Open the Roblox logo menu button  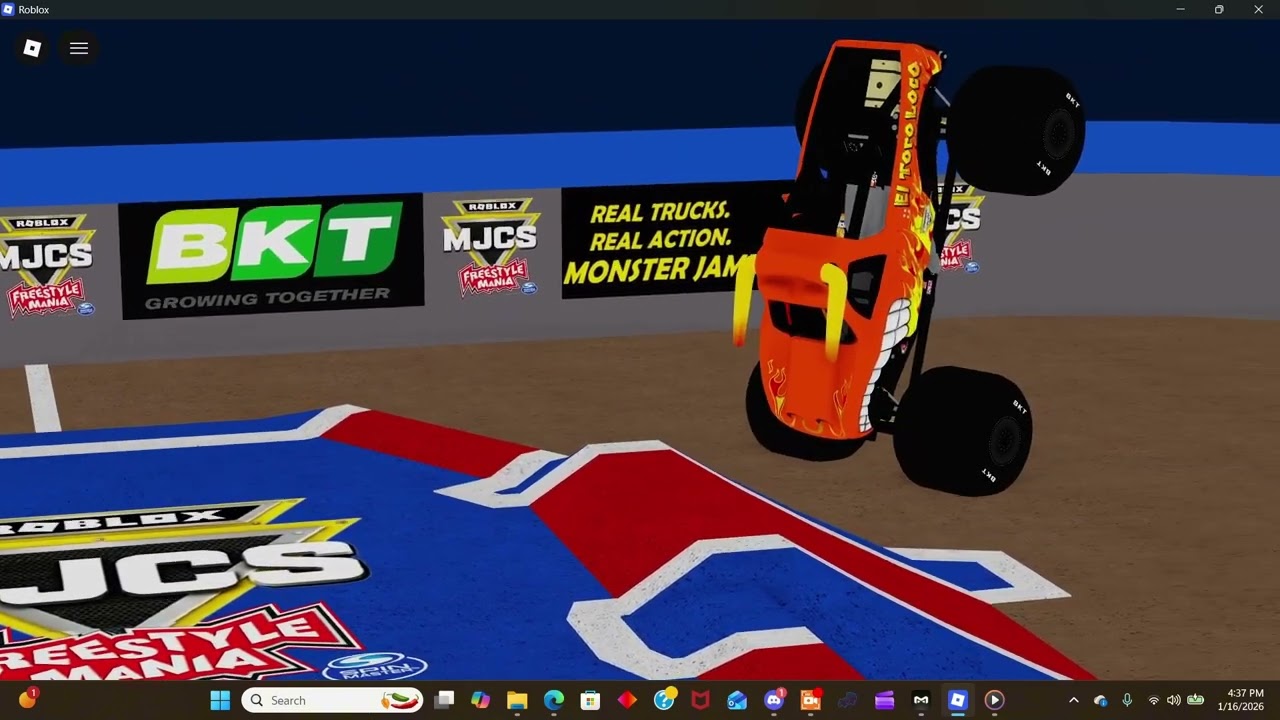(32, 48)
